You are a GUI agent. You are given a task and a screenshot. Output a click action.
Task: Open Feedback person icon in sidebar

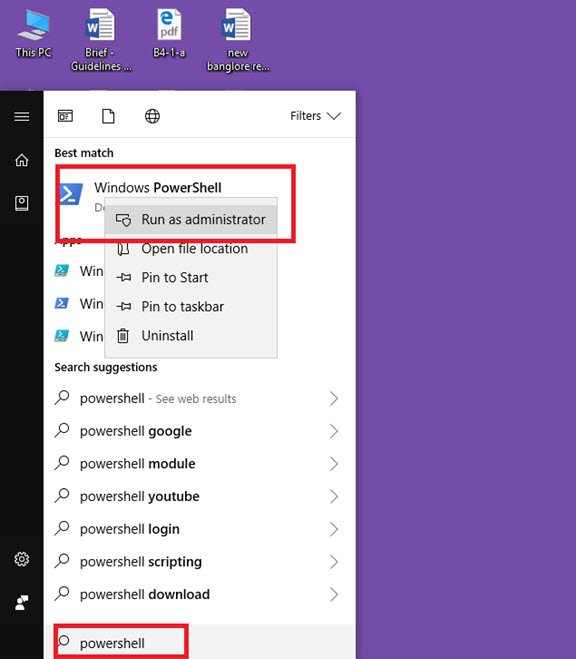(x=22, y=602)
